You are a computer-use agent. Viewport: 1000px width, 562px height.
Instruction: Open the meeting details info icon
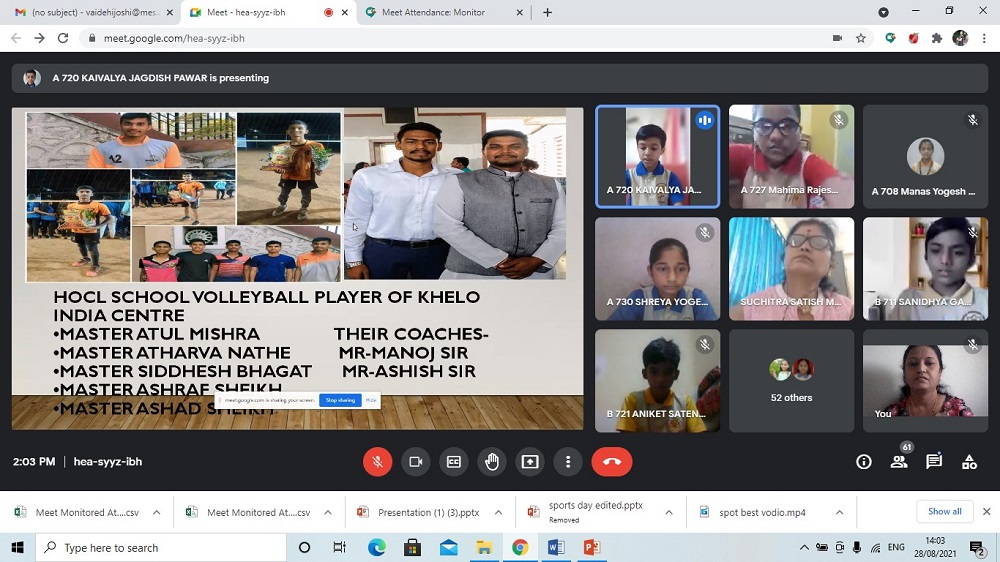(x=864, y=462)
